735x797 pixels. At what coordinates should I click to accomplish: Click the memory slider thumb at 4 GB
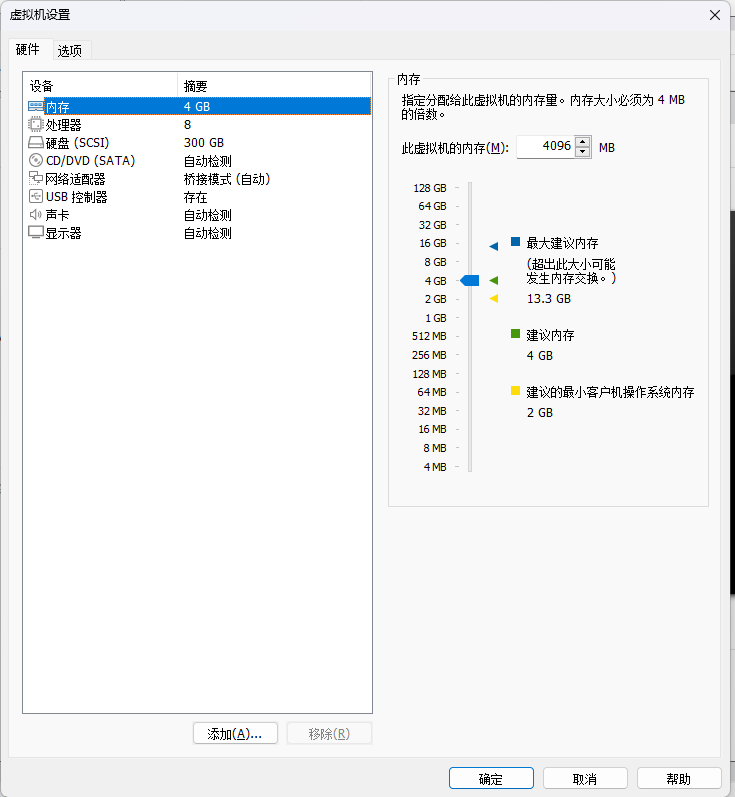(469, 281)
